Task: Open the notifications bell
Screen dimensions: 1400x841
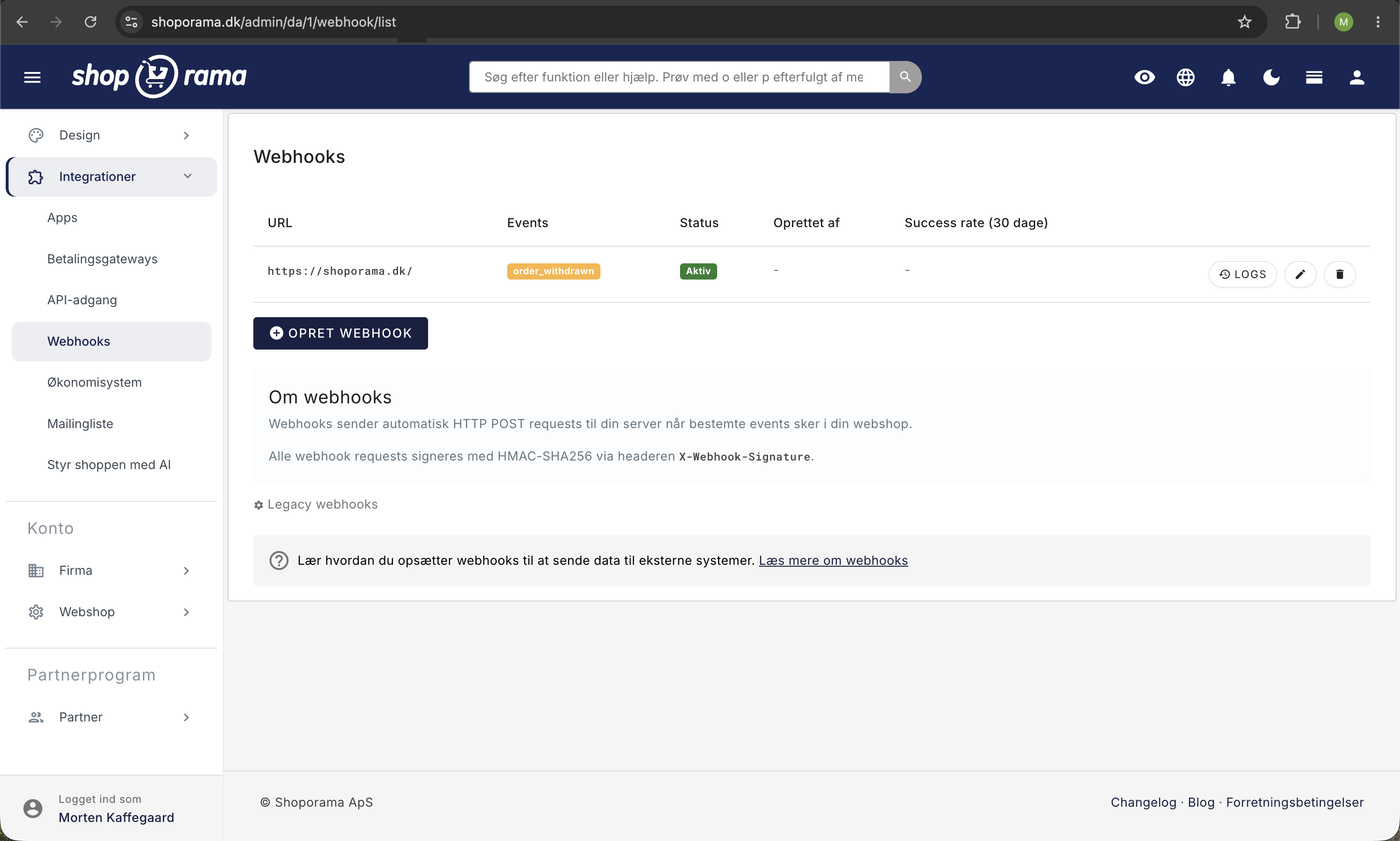Action: pyautogui.click(x=1229, y=77)
